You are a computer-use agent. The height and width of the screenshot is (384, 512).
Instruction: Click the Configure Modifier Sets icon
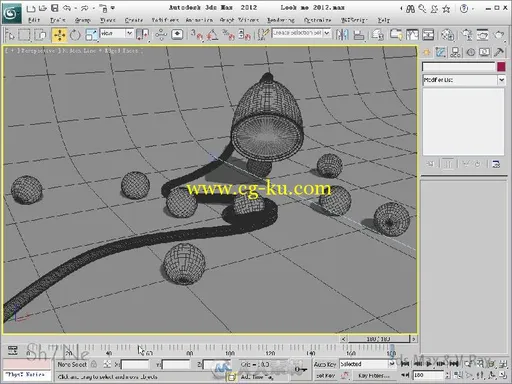click(496, 164)
